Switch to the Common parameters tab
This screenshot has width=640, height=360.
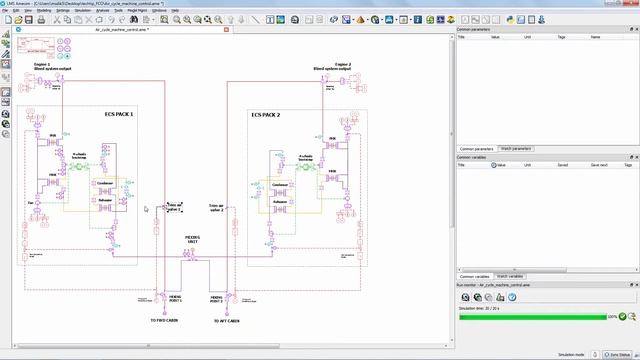click(476, 149)
